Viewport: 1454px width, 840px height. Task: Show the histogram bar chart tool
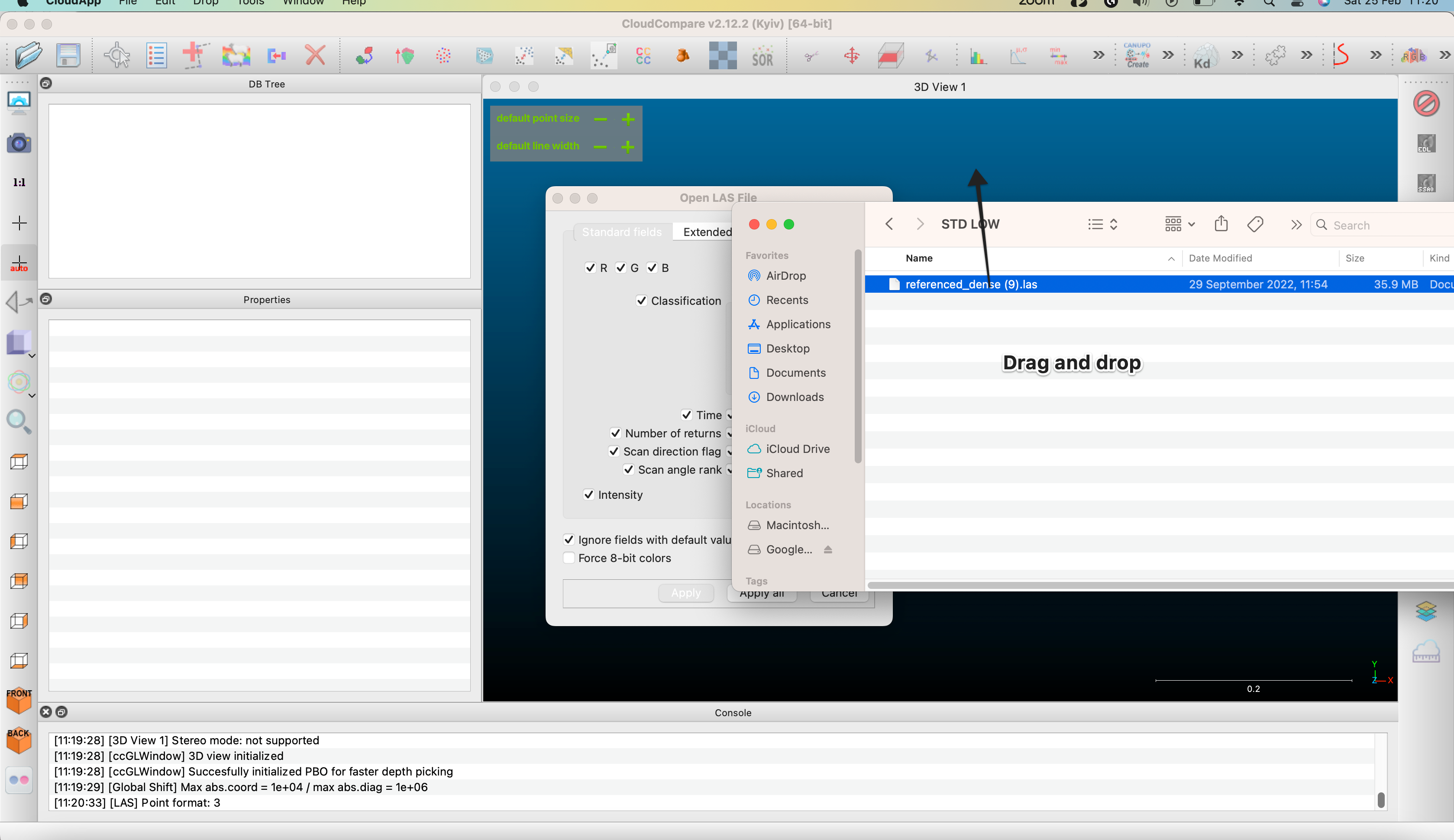(x=978, y=55)
